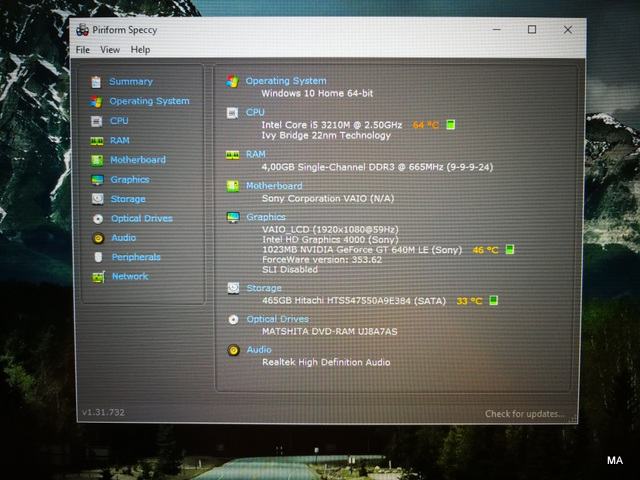640x480 pixels.
Task: Click the Windows flag icon beside sidebar Operating System
Action: tap(96, 102)
